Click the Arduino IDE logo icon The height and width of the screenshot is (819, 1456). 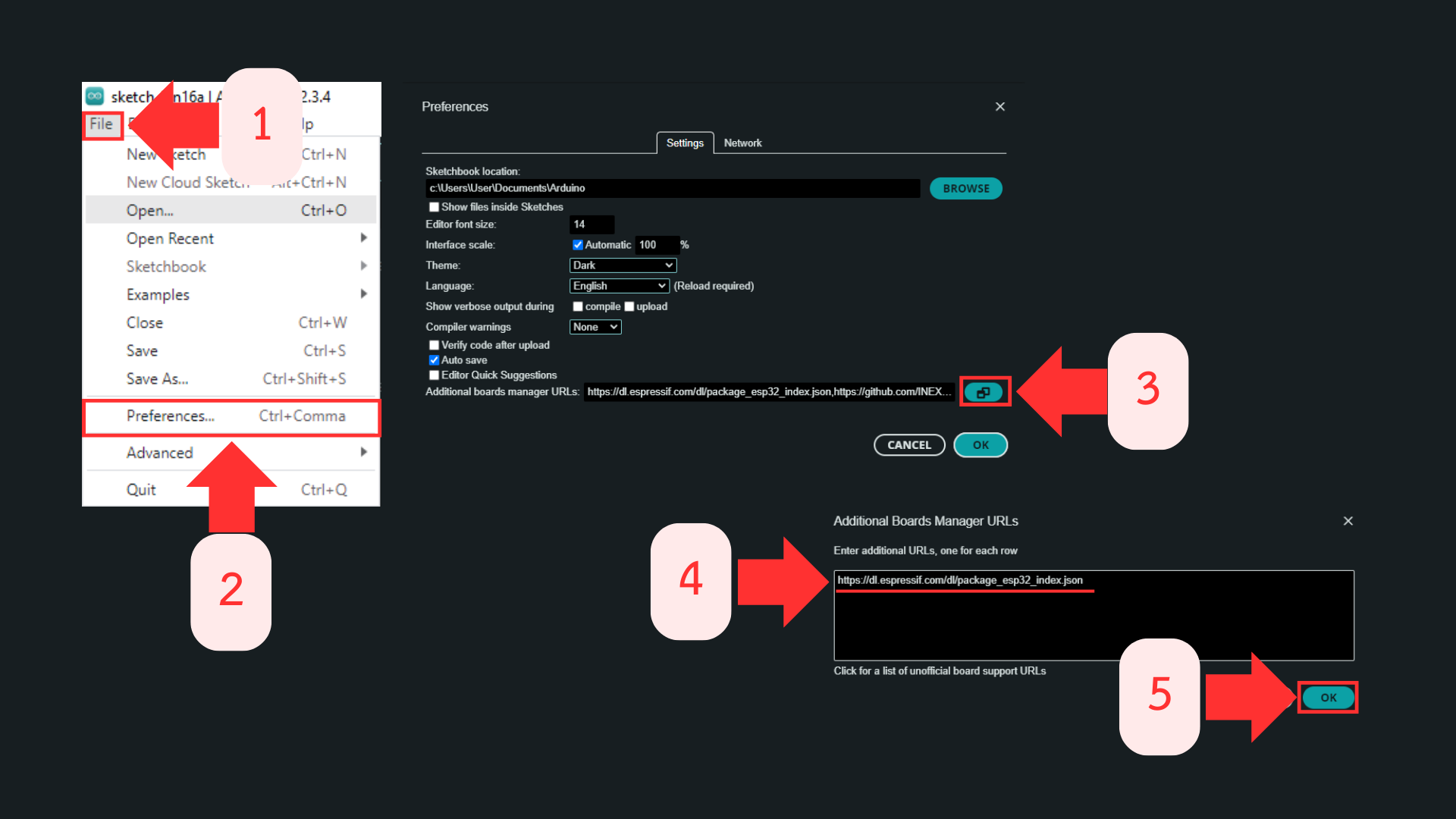tap(95, 96)
